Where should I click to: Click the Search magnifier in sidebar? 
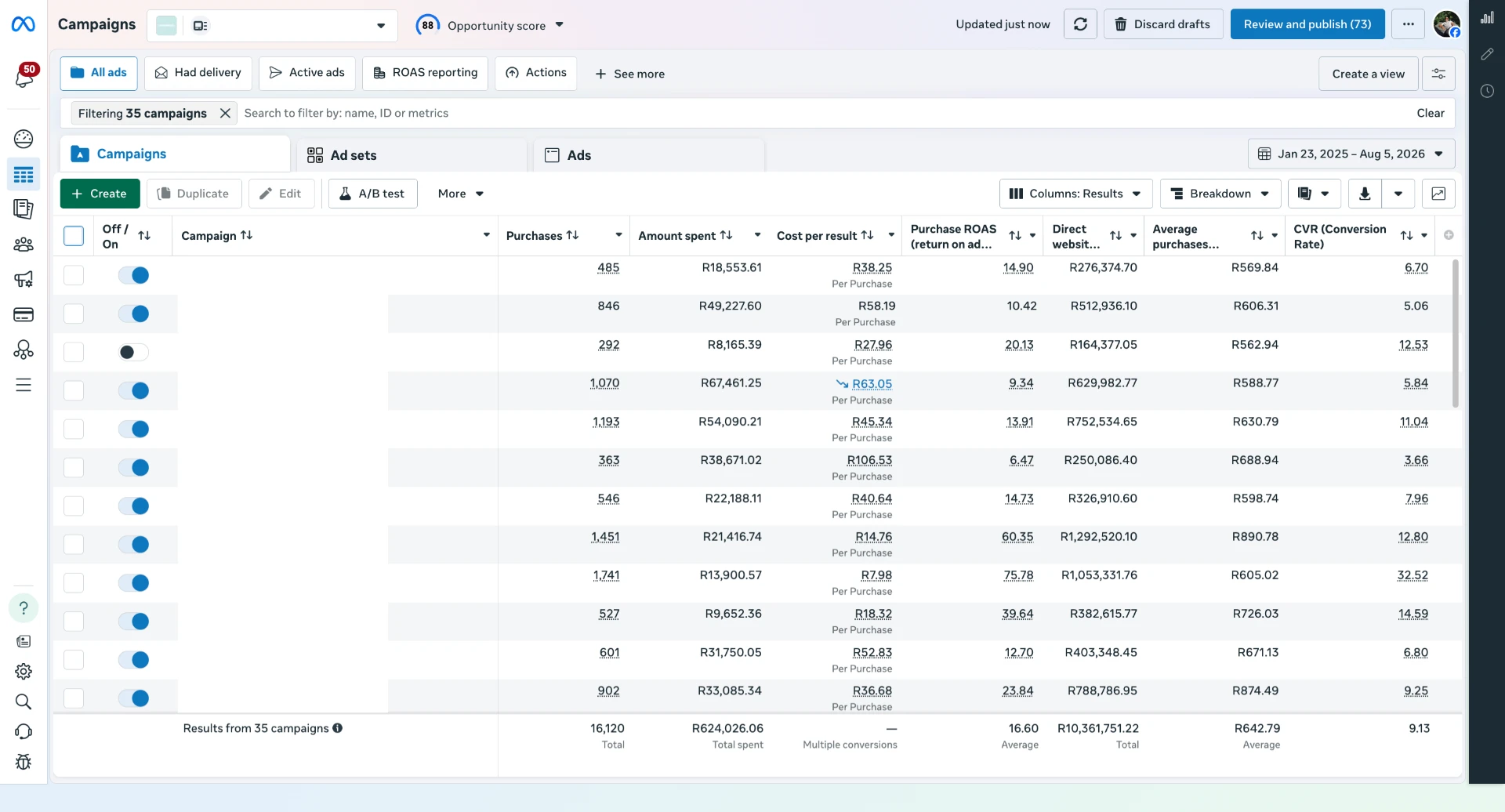click(24, 701)
